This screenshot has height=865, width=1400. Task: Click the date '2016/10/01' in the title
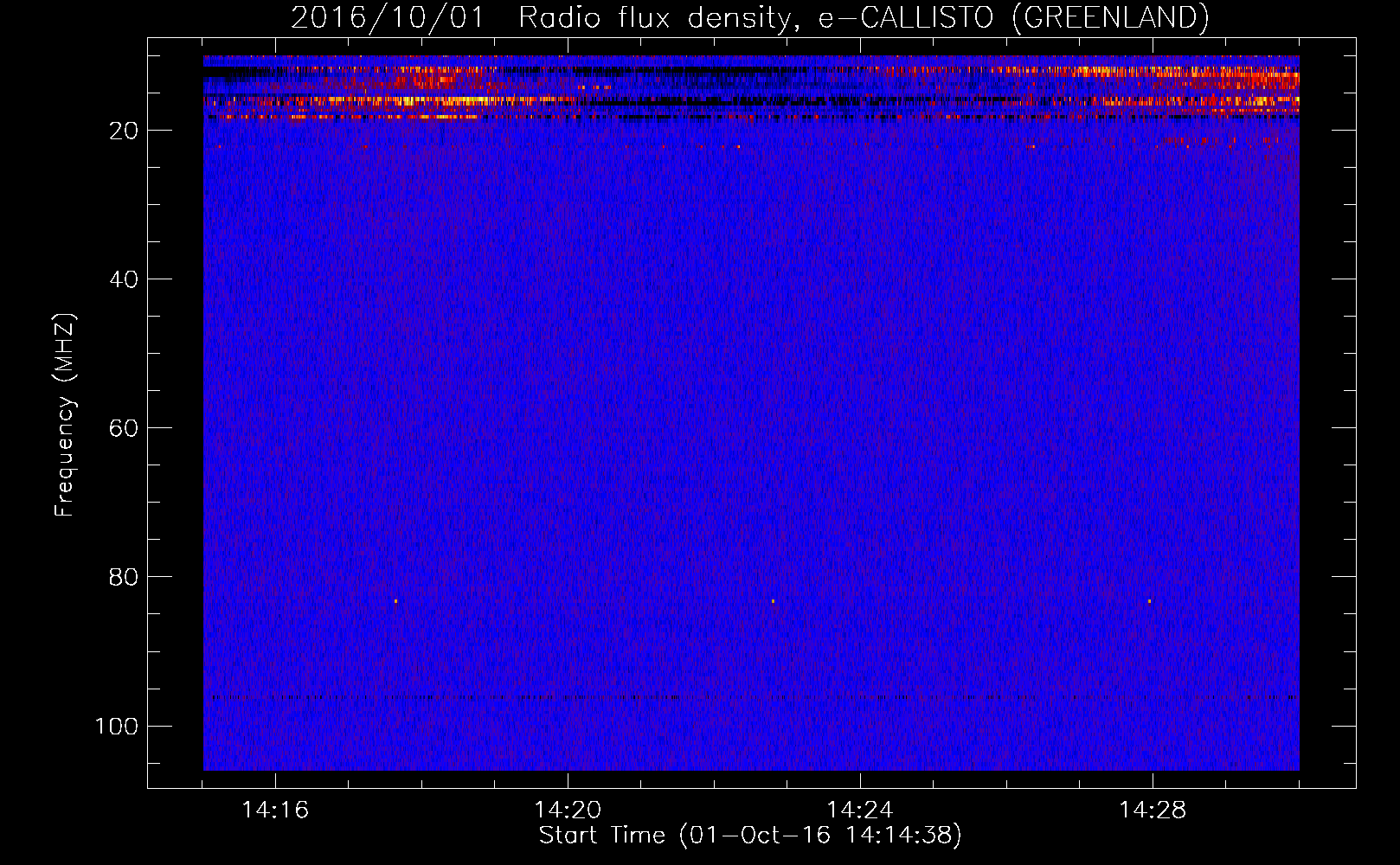(388, 17)
